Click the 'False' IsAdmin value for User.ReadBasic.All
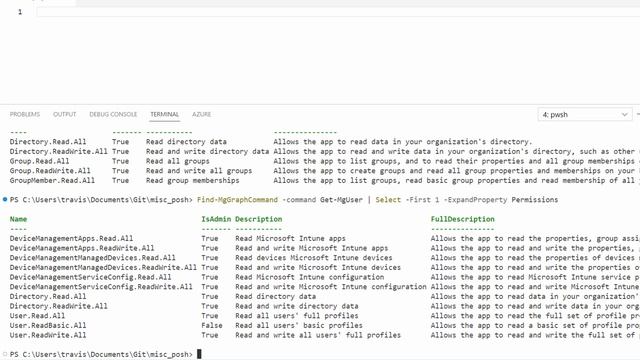 tap(212, 326)
